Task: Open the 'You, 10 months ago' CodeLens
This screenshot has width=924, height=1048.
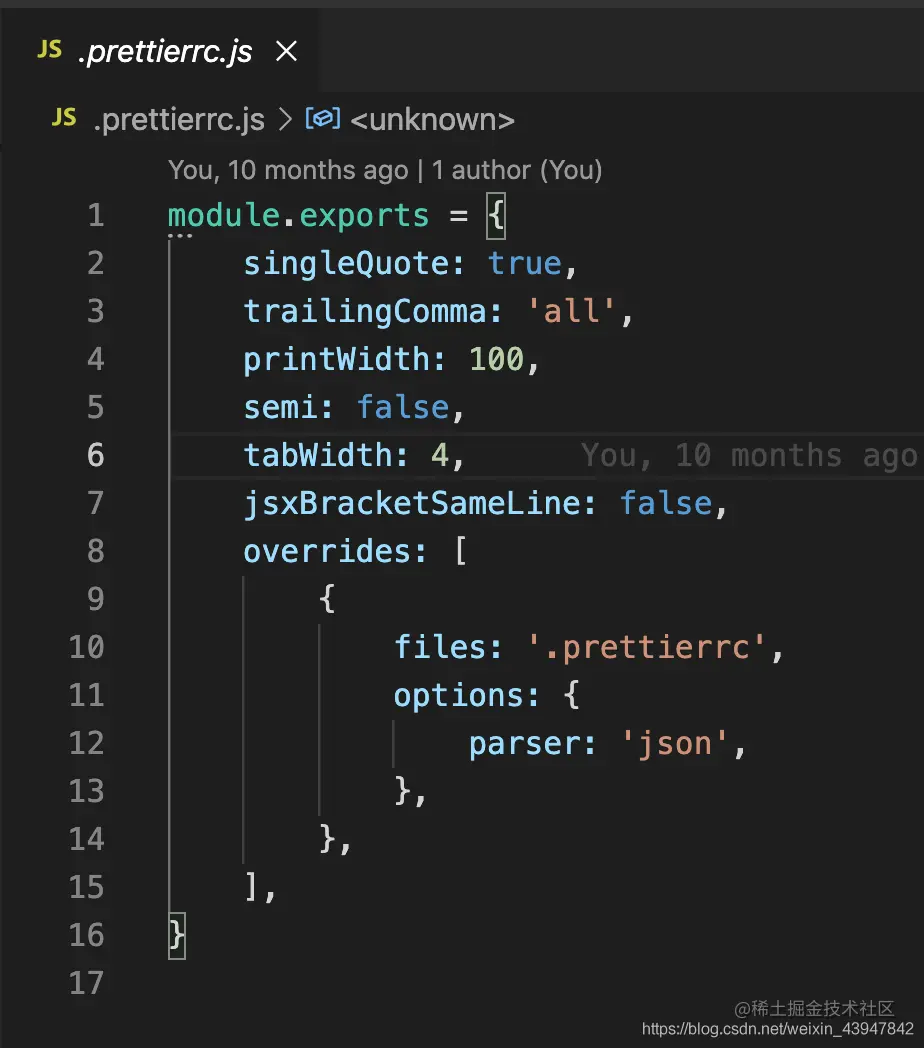Action: 288,170
